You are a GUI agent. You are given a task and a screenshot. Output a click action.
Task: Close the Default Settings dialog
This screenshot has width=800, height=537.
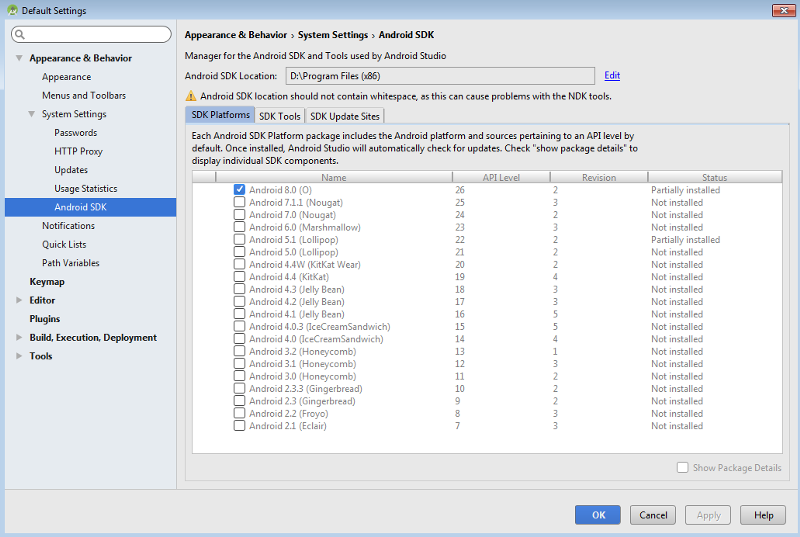pyautogui.click(x=784, y=10)
